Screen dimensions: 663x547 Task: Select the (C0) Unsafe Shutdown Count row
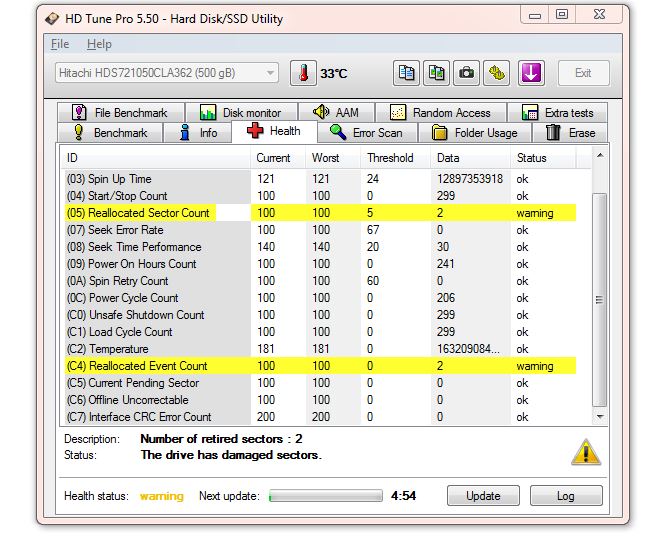pyautogui.click(x=321, y=315)
